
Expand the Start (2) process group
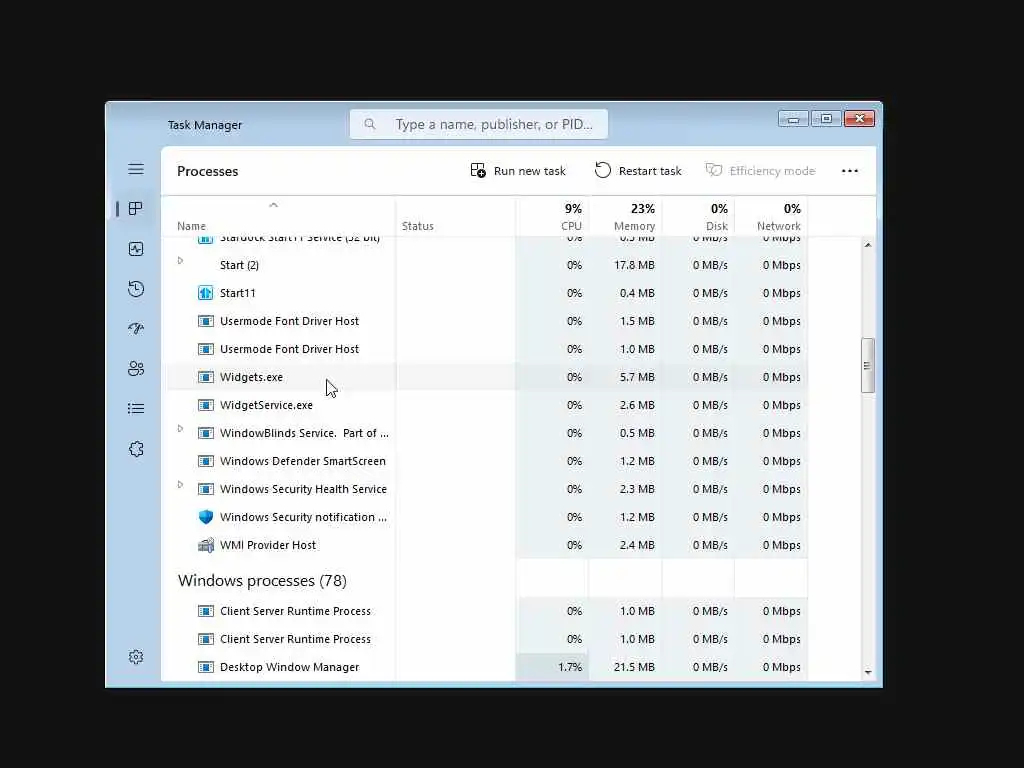click(x=180, y=261)
